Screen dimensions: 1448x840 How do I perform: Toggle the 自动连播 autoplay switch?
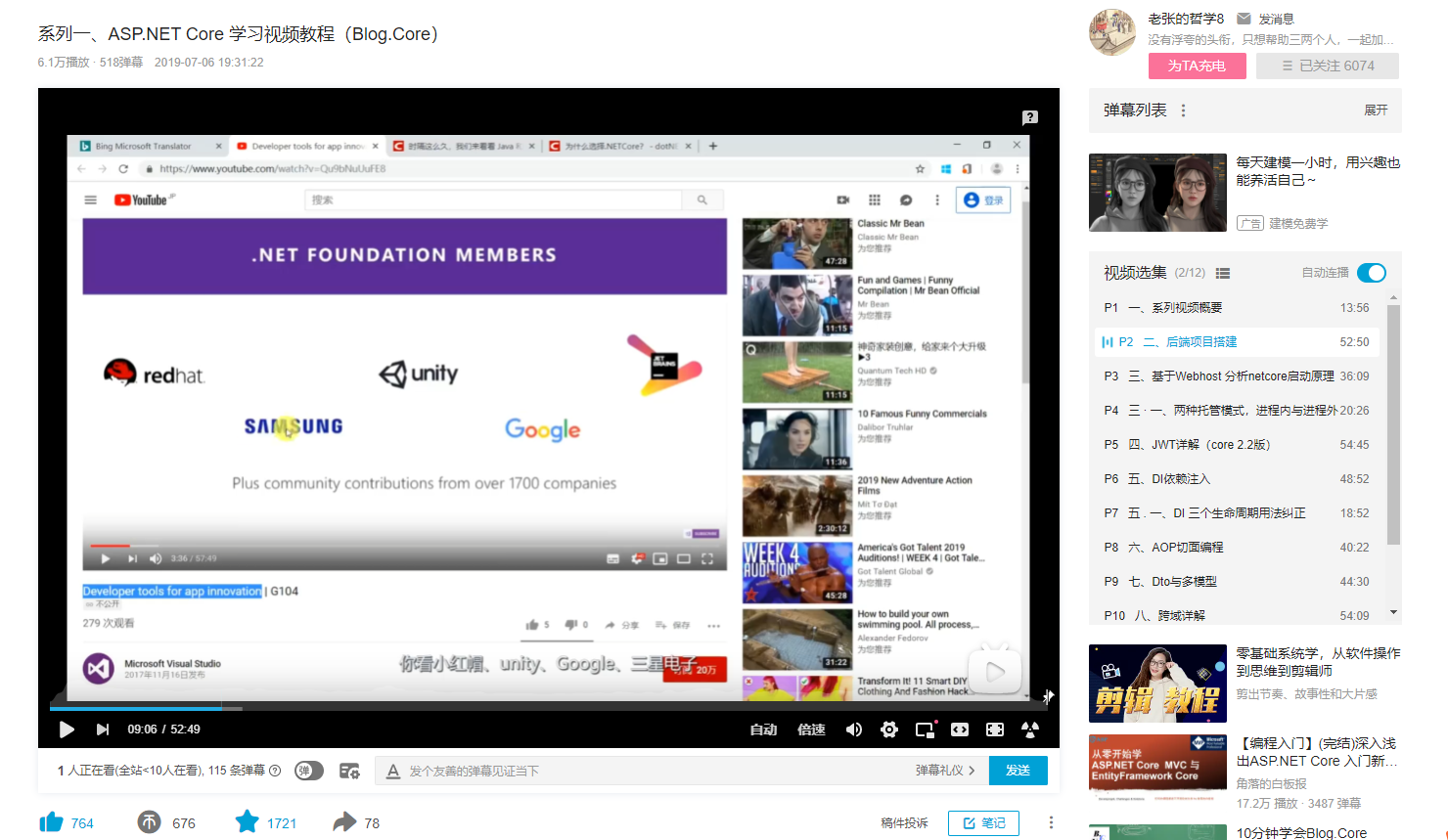[1372, 273]
